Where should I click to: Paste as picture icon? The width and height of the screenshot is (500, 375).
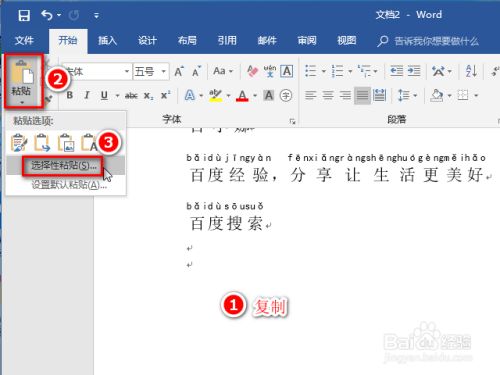66,143
